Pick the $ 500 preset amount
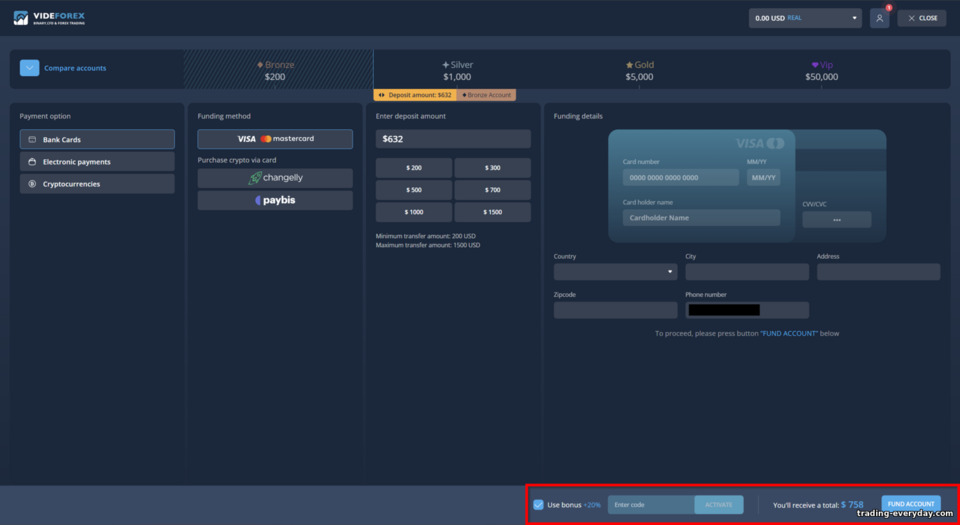This screenshot has width=960, height=525. click(414, 190)
